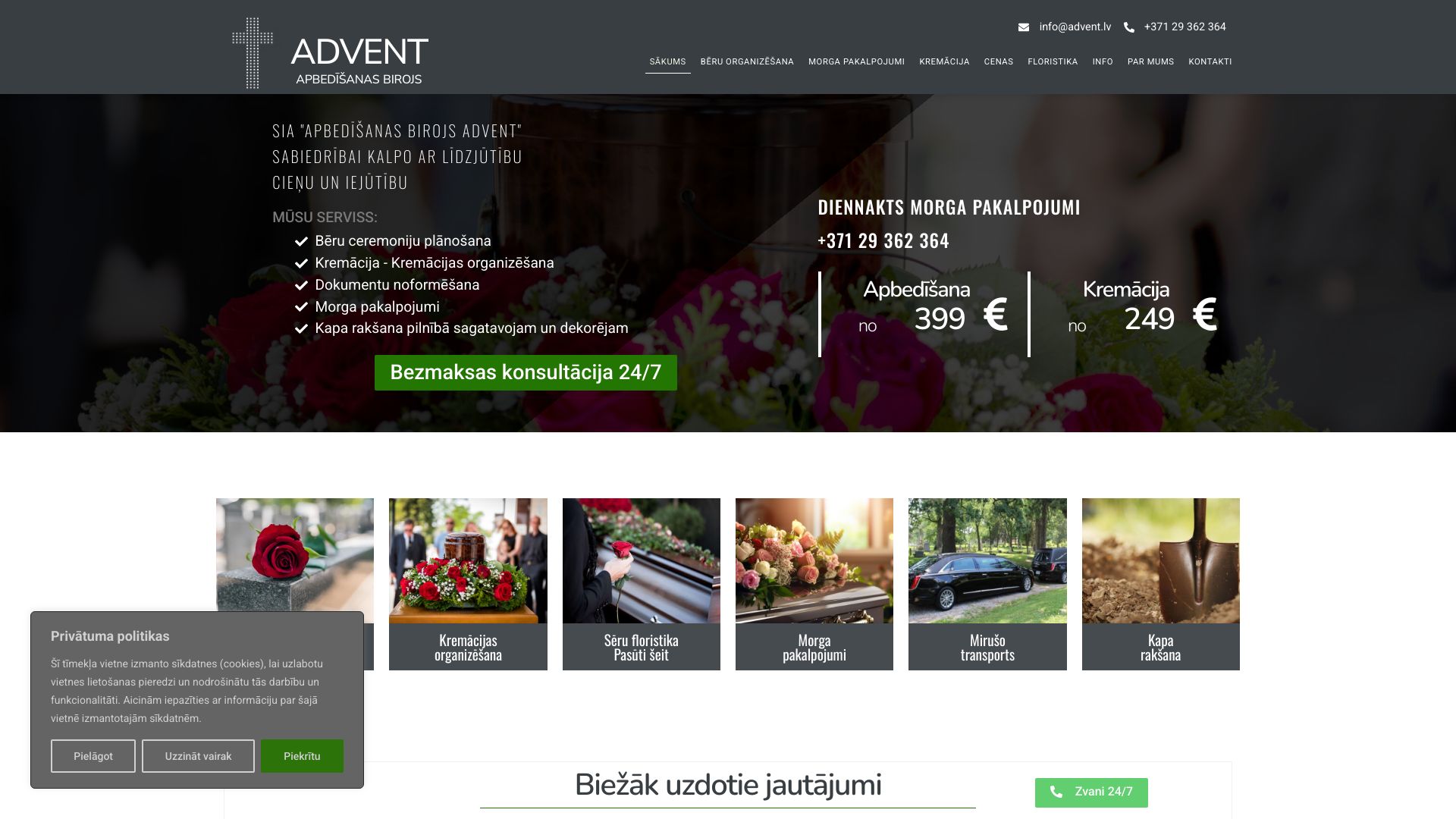Open Sēru floristika flower tile
This screenshot has width=1456, height=819.
(641, 561)
